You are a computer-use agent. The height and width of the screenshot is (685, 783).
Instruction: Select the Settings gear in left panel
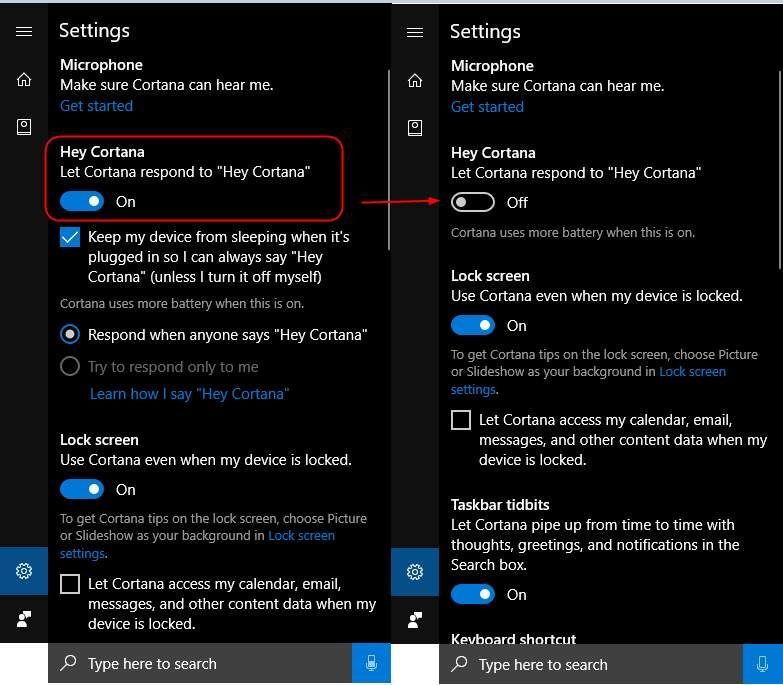click(x=24, y=571)
